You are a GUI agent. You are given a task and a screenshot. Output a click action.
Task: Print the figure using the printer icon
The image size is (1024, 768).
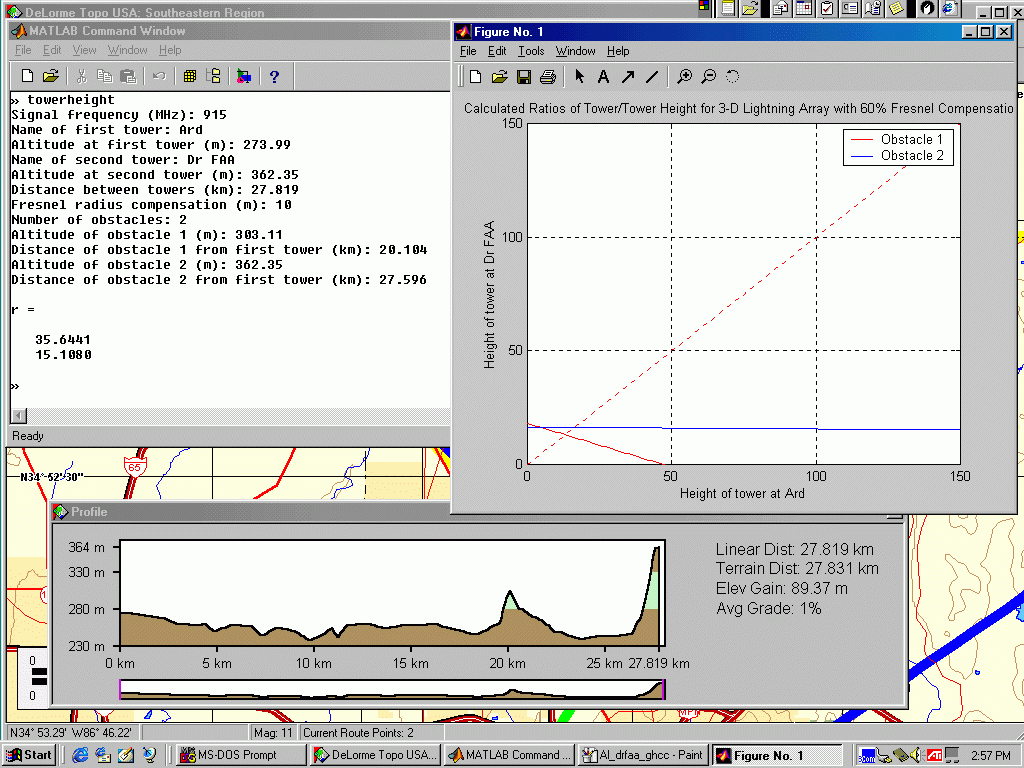click(548, 77)
